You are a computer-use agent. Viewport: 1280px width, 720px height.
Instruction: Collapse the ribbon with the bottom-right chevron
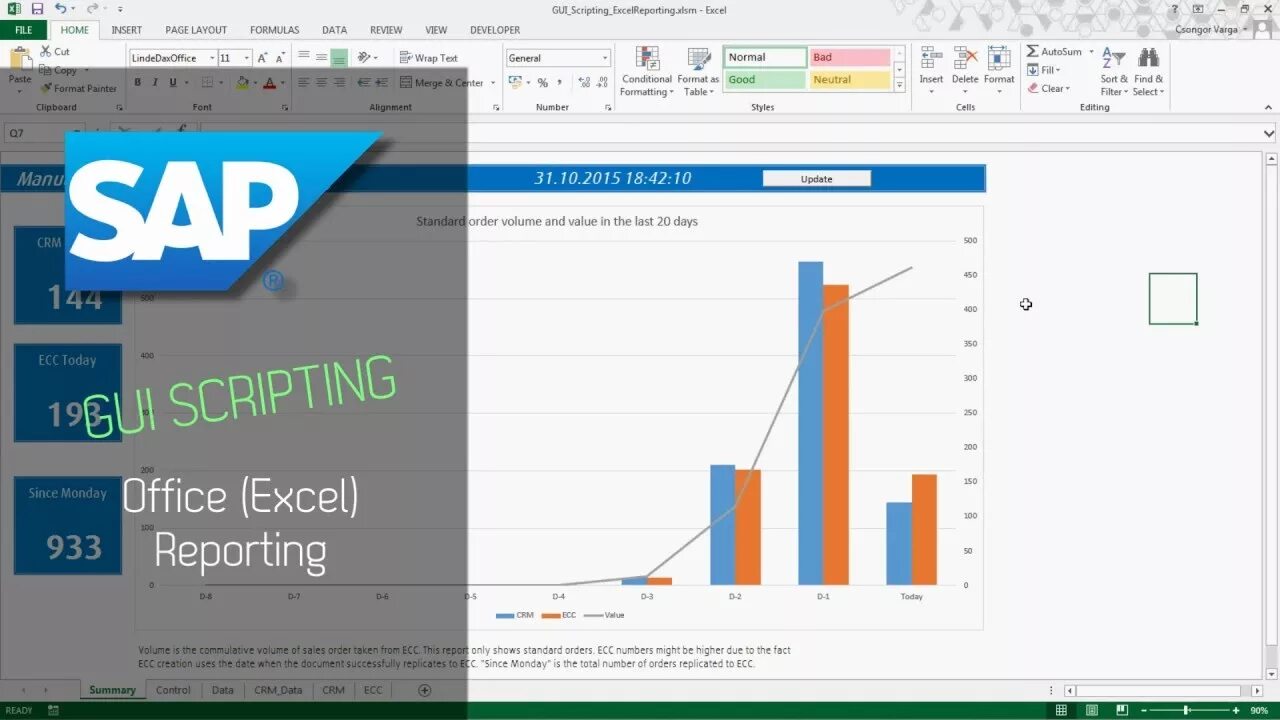tap(1270, 107)
